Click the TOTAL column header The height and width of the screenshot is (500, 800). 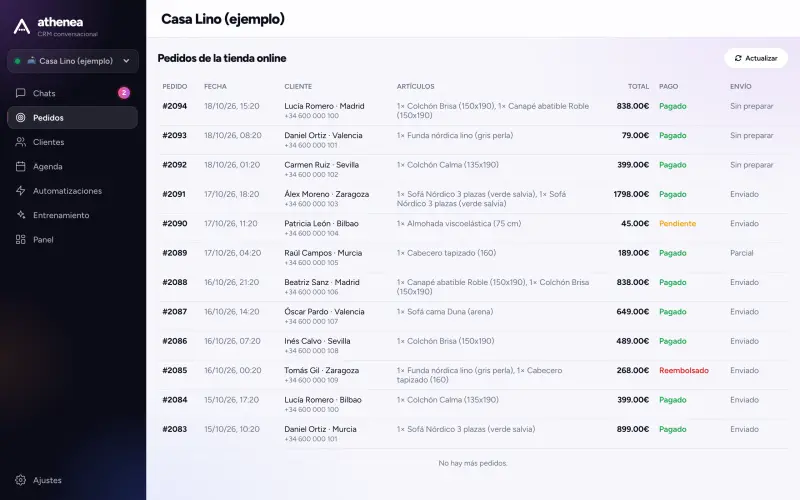point(638,87)
